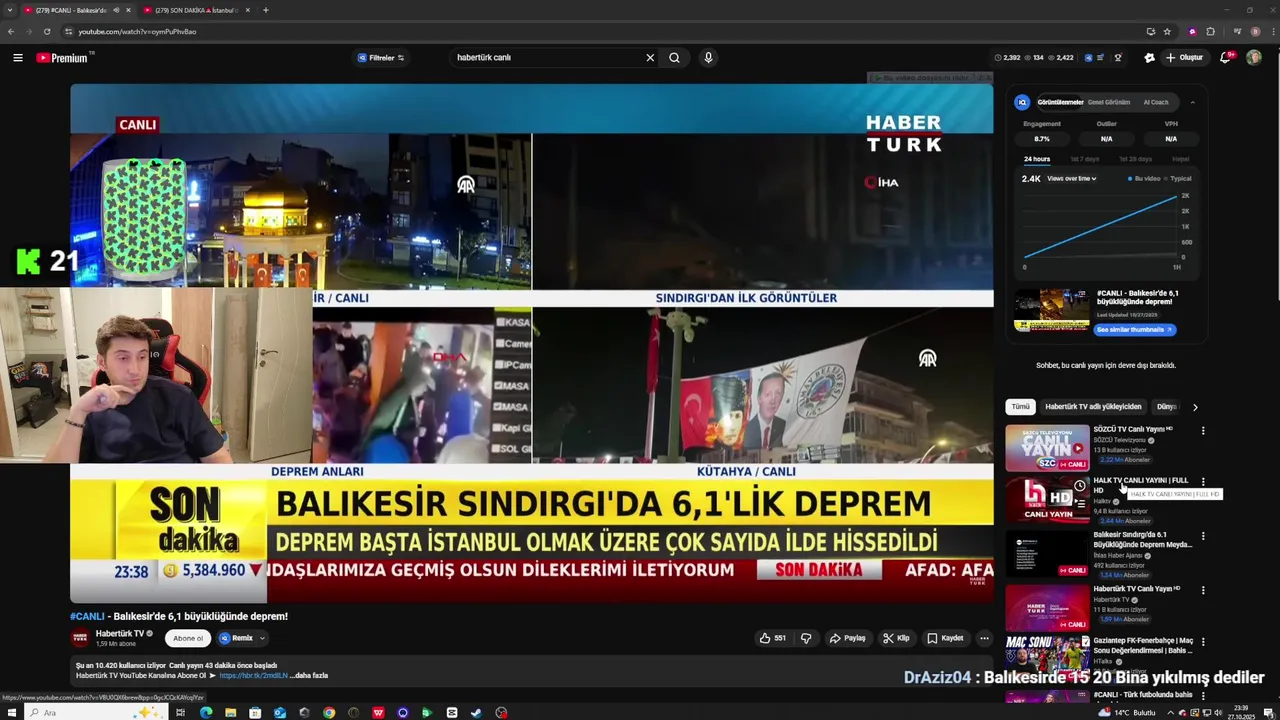Image resolution: width=1280 pixels, height=720 pixels.
Task: Open the hbr.tk subscription link
Action: click(253, 675)
